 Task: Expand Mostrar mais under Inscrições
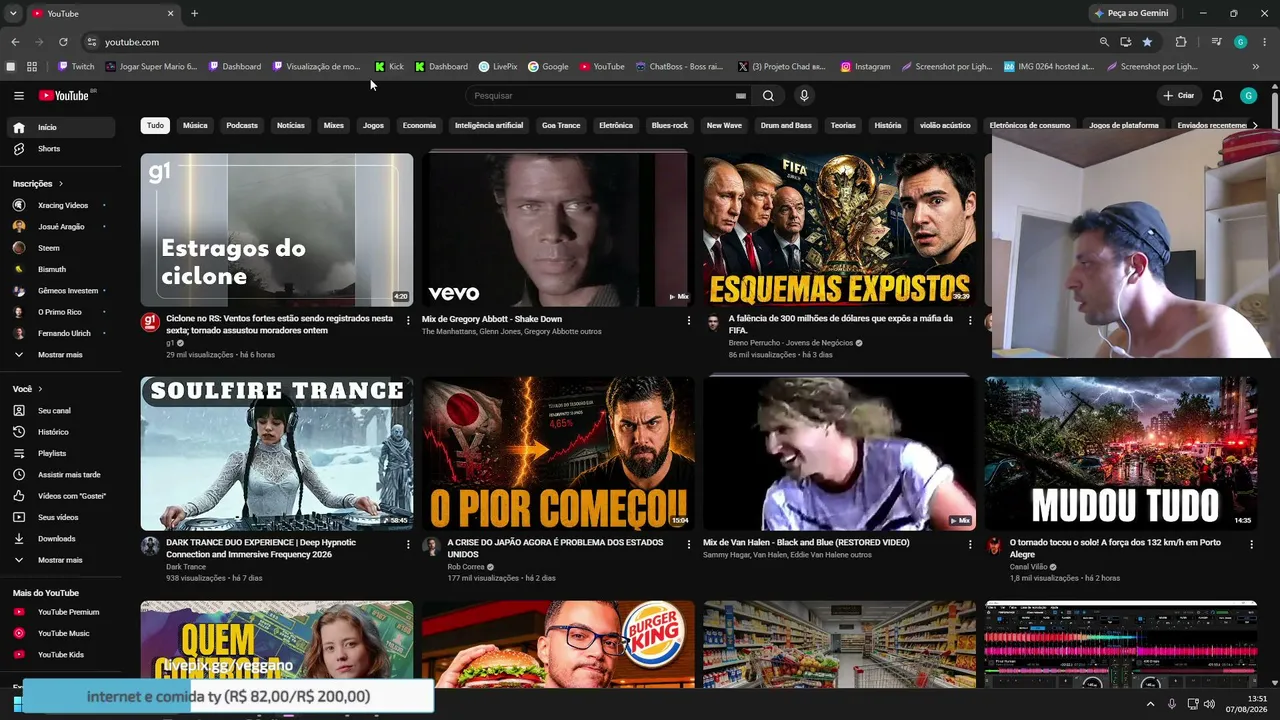[62, 355]
